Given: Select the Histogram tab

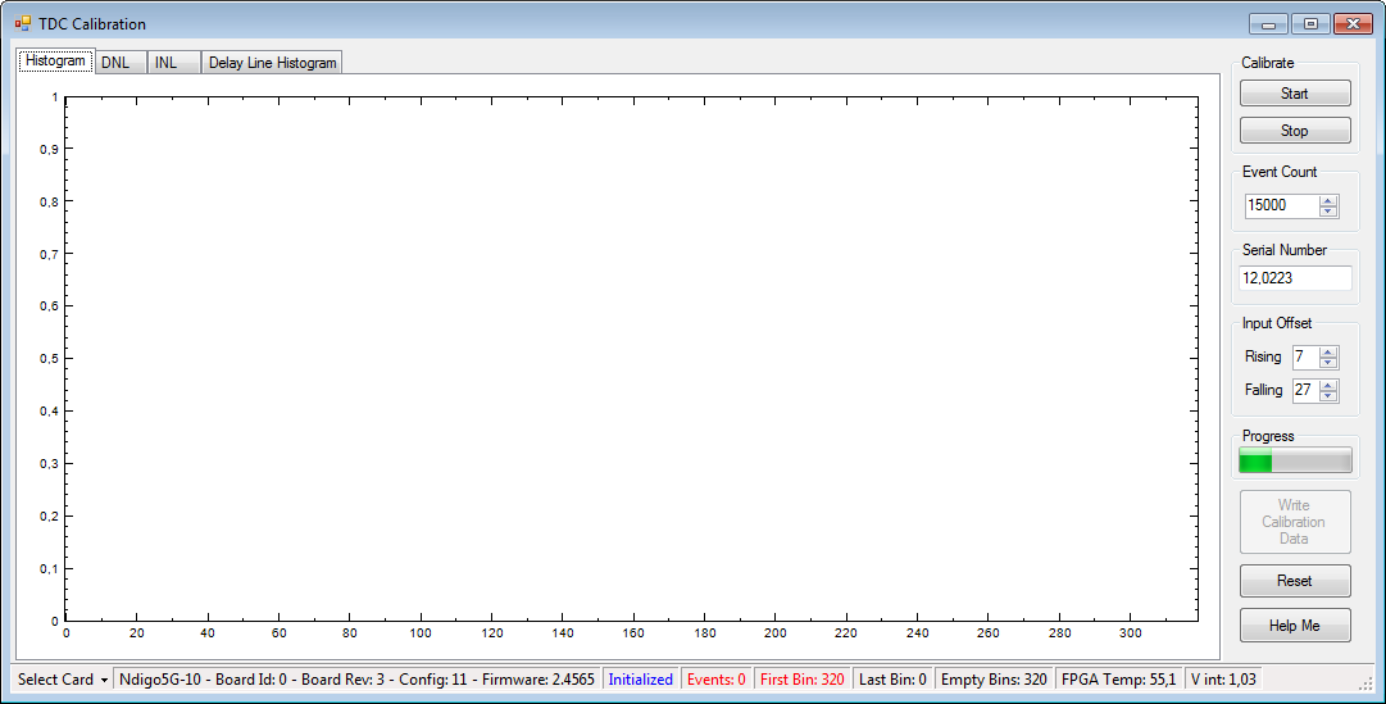Looking at the screenshot, I should click(56, 60).
